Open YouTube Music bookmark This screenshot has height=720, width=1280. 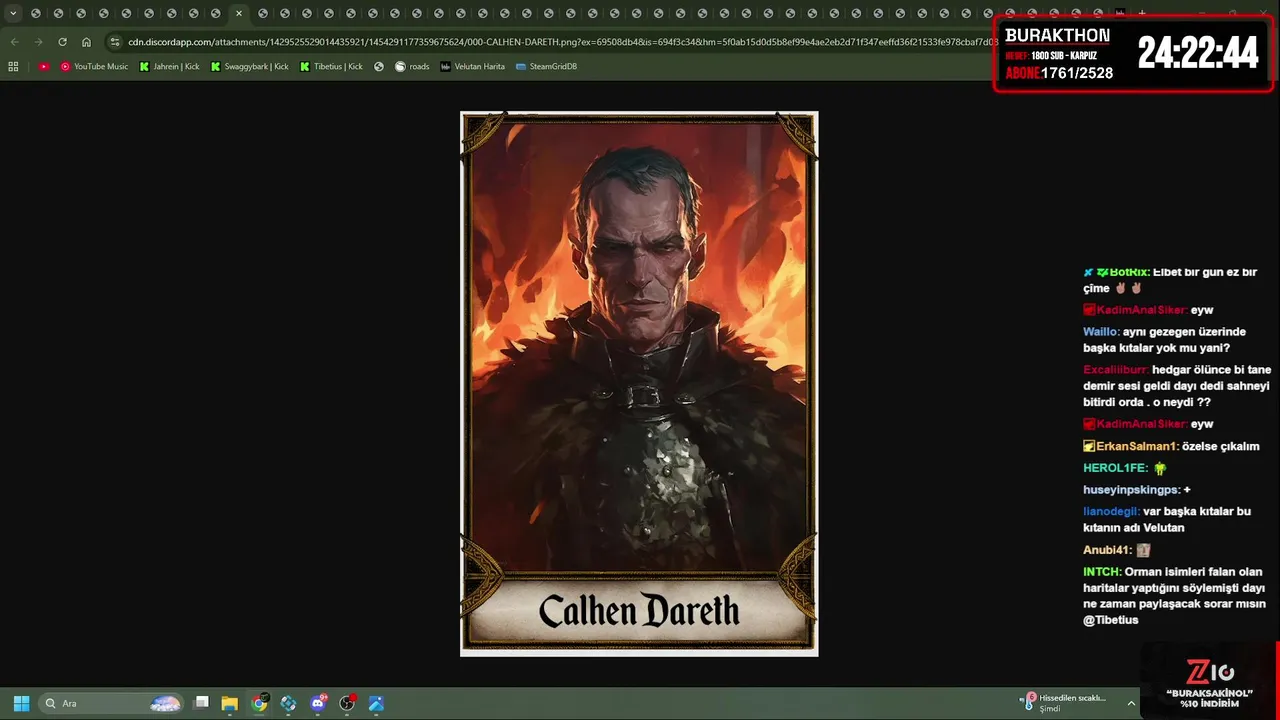tap(94, 66)
